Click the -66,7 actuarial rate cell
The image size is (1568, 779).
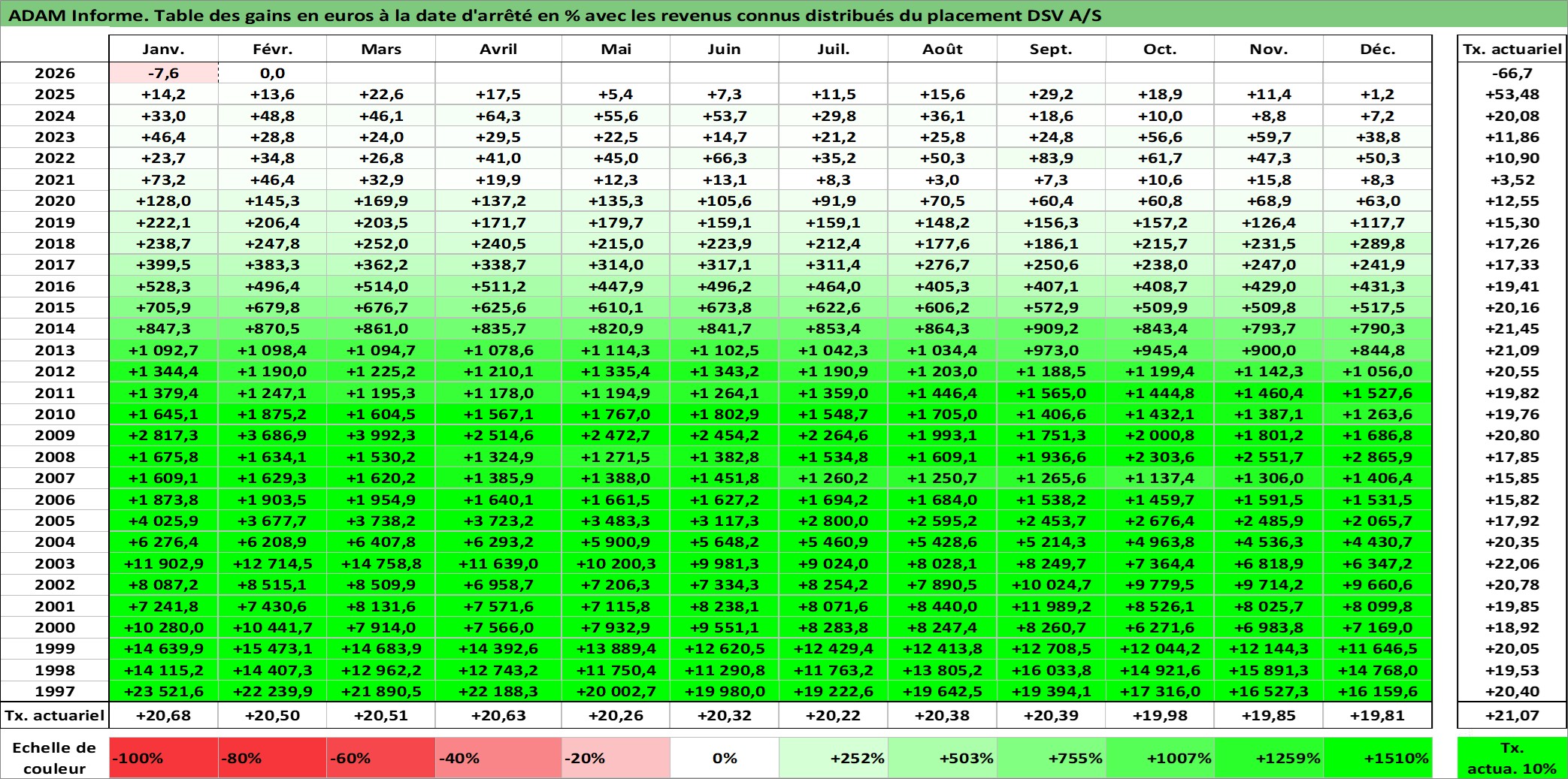[1512, 73]
